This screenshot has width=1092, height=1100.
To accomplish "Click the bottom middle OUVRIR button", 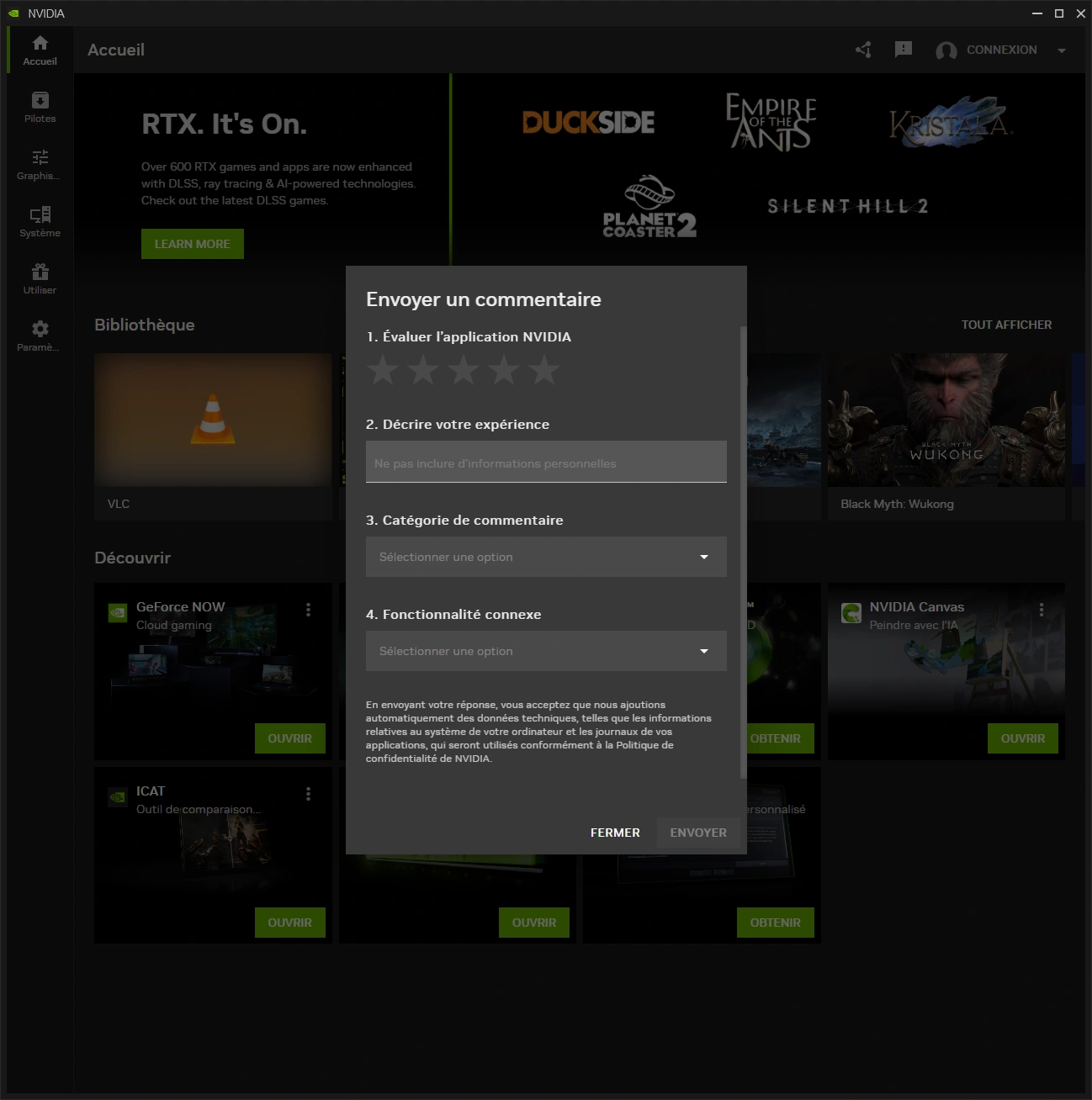I will tap(534, 923).
